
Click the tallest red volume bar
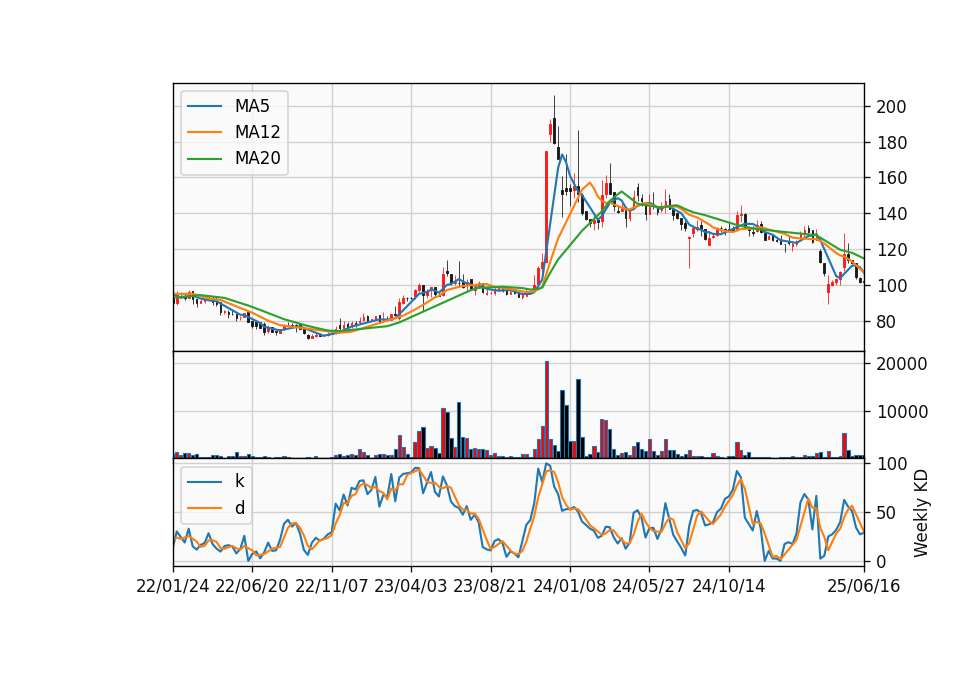pyautogui.click(x=547, y=409)
